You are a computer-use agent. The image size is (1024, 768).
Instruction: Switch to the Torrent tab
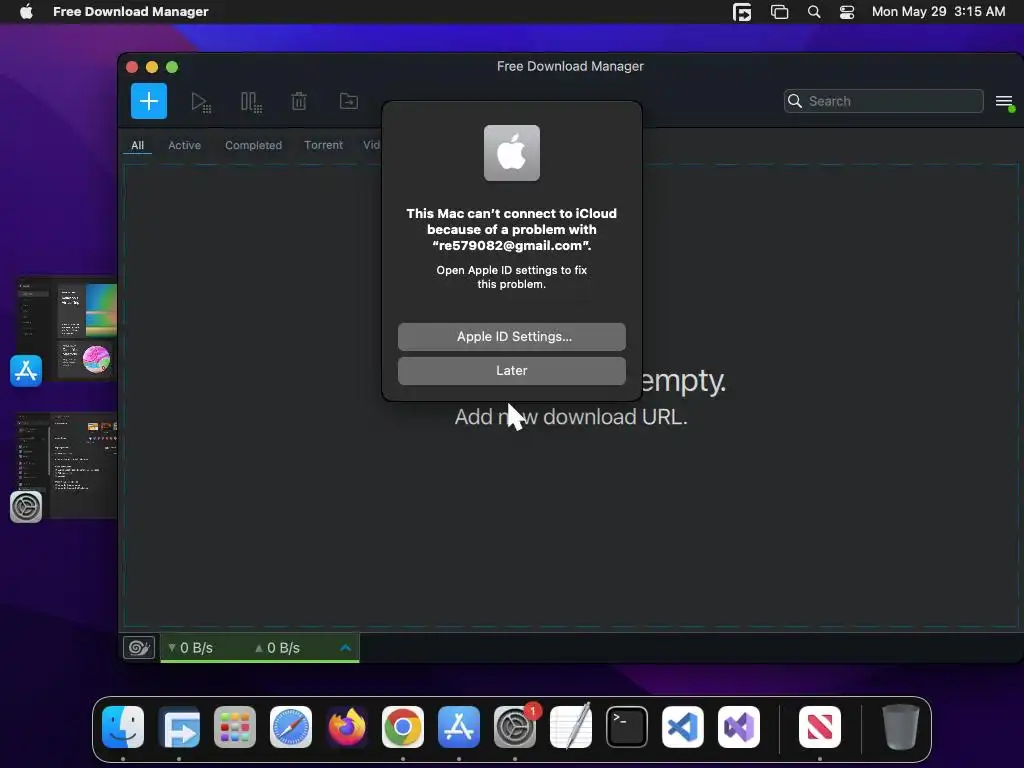pyautogui.click(x=323, y=145)
